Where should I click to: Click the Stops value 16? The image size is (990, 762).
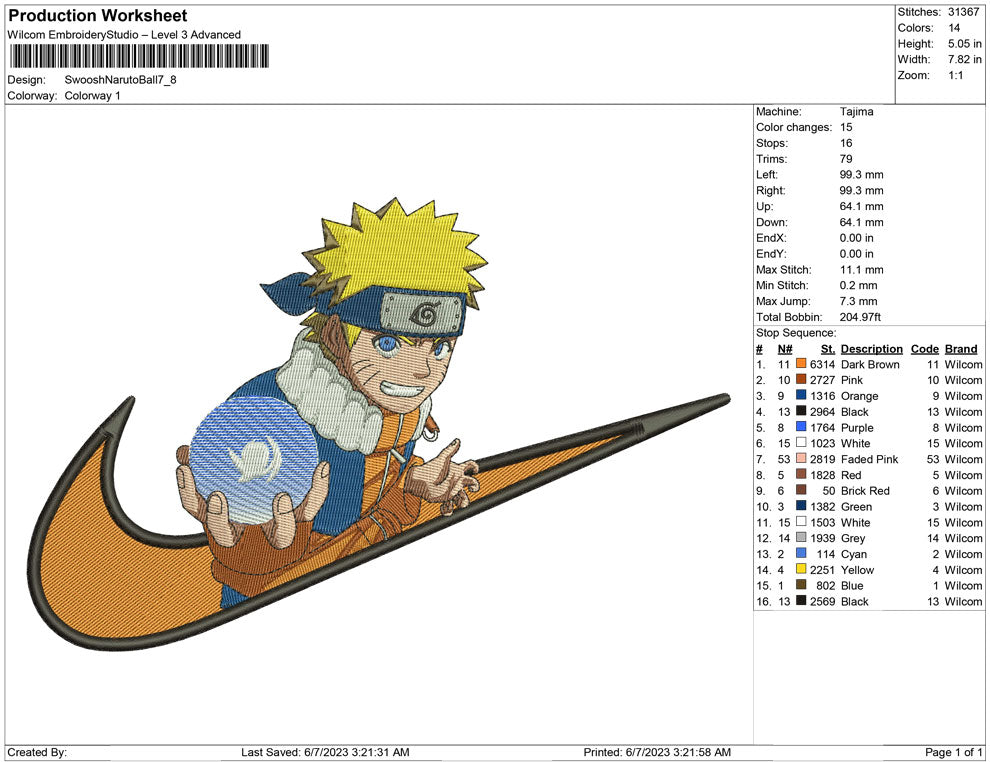[845, 143]
